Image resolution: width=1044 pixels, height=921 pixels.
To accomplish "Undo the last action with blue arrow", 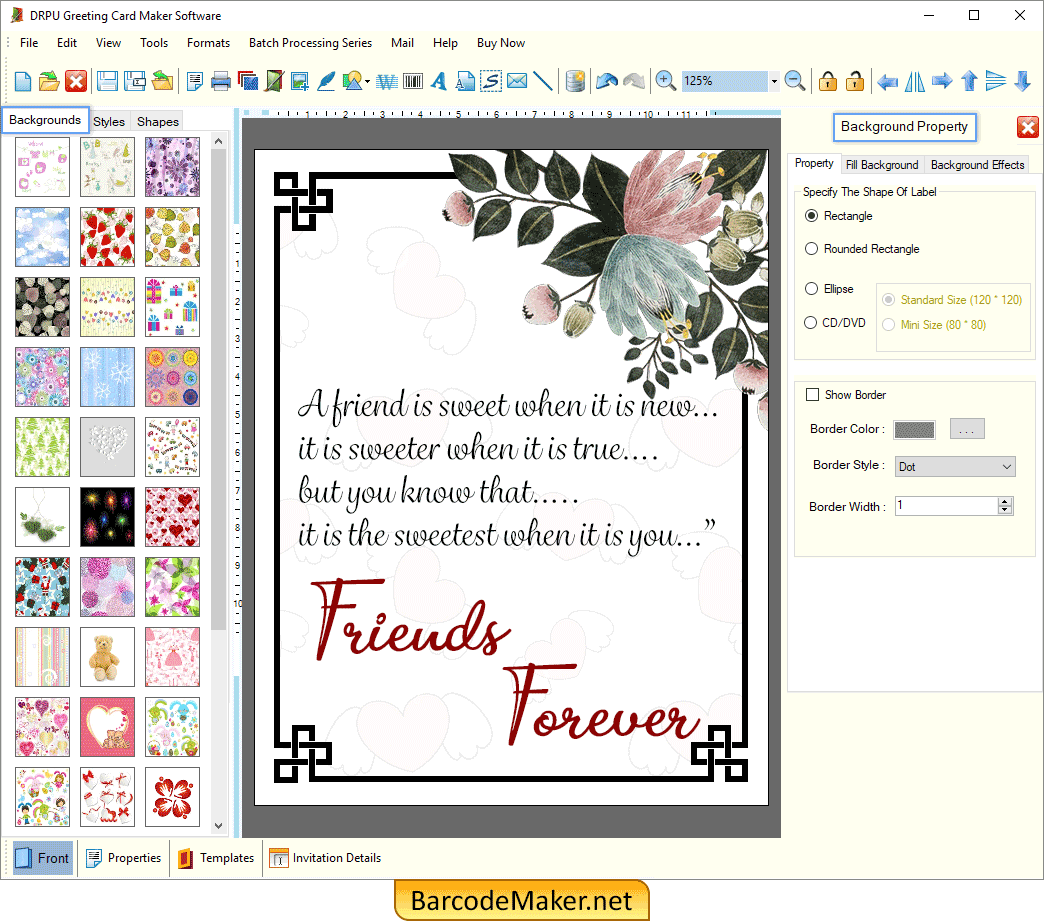I will (x=607, y=81).
